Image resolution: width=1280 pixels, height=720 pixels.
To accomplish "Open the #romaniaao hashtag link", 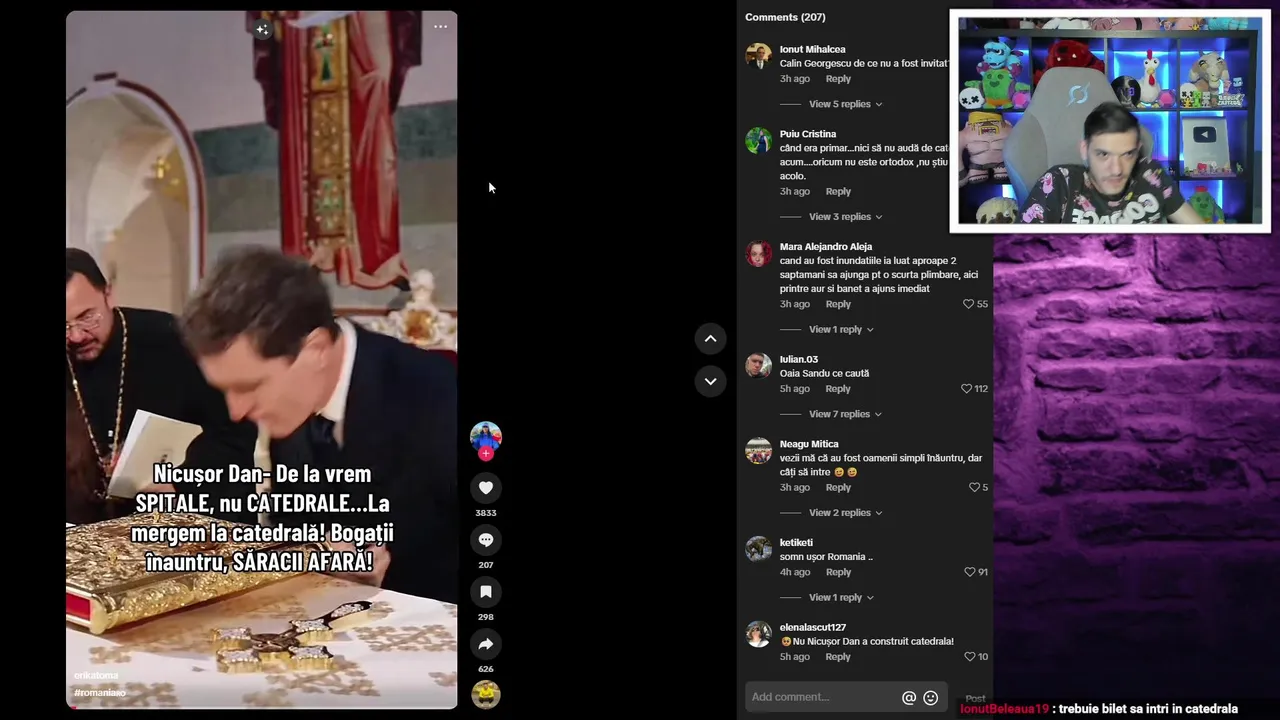I will click(100, 693).
